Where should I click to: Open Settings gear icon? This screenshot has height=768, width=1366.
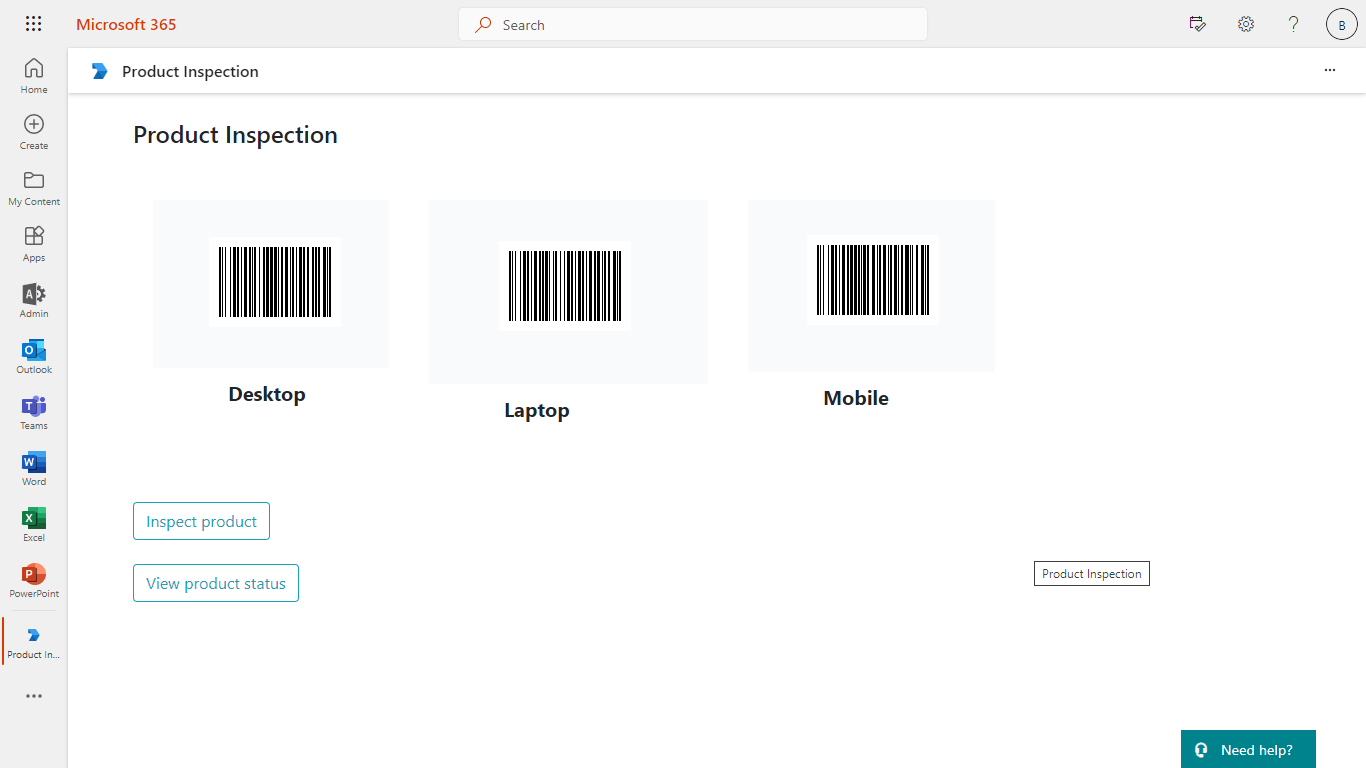(x=1246, y=24)
